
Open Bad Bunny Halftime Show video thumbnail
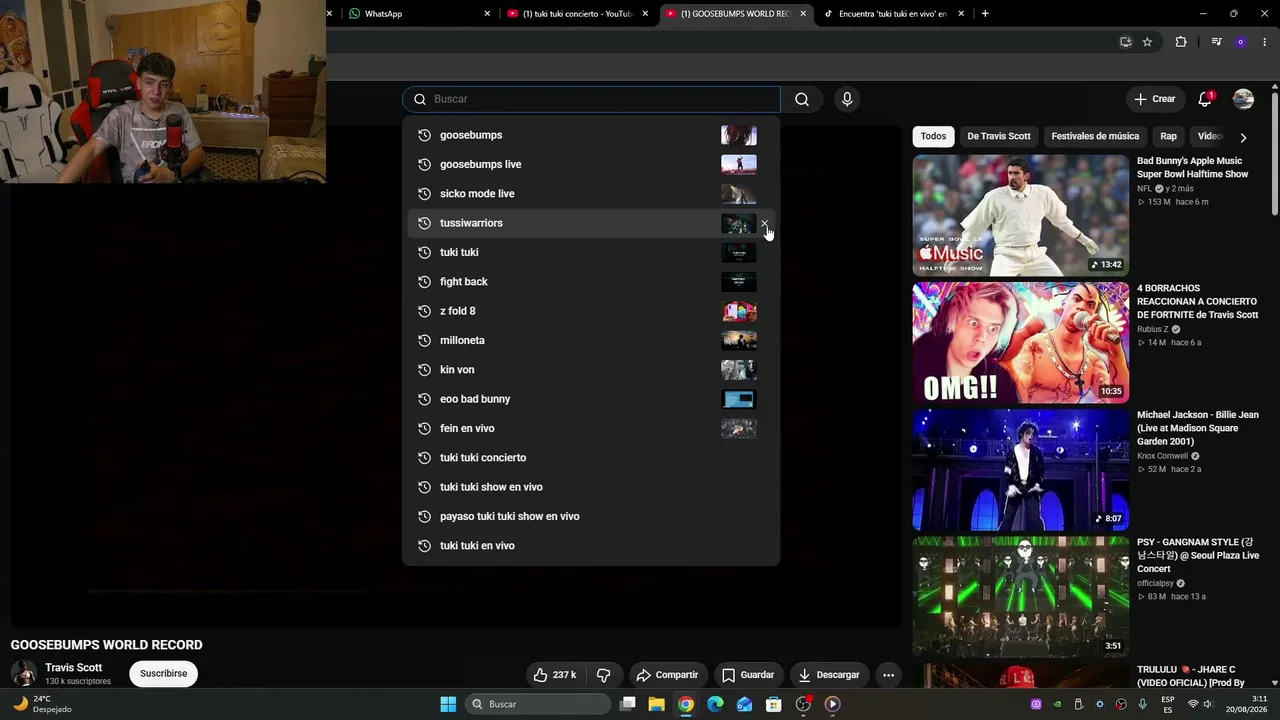1021,215
